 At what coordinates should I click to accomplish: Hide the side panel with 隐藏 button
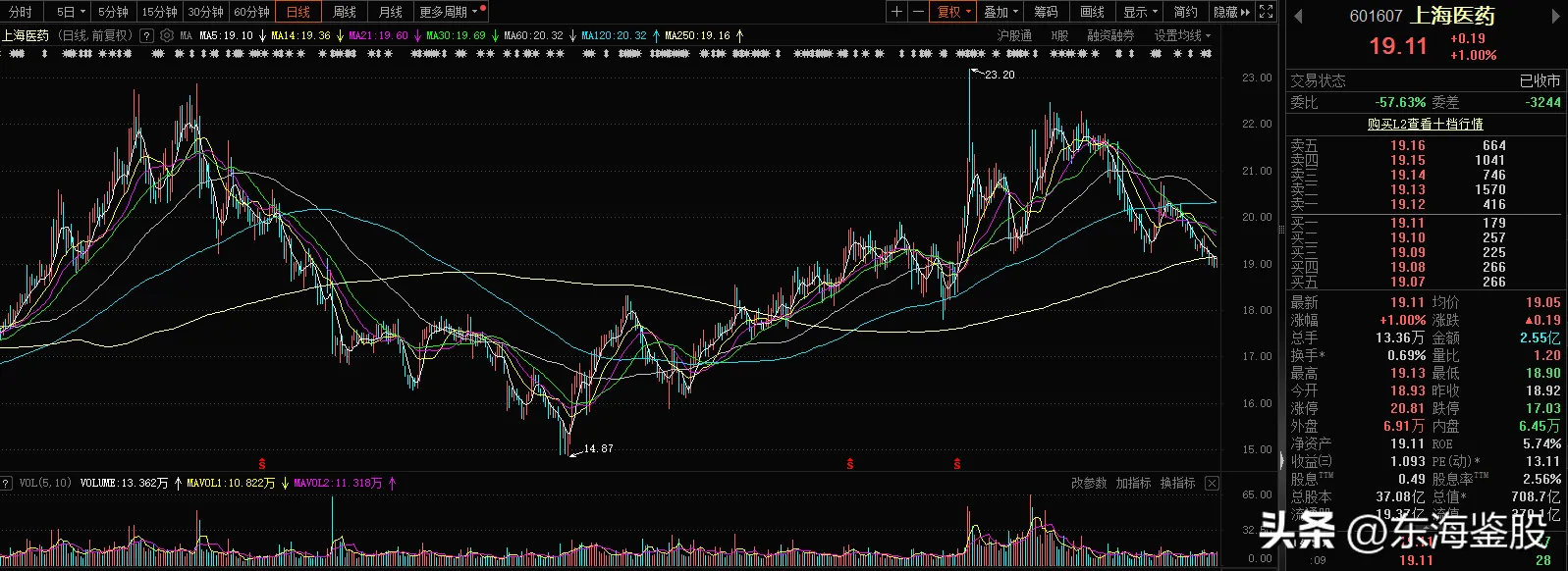click(x=1231, y=12)
